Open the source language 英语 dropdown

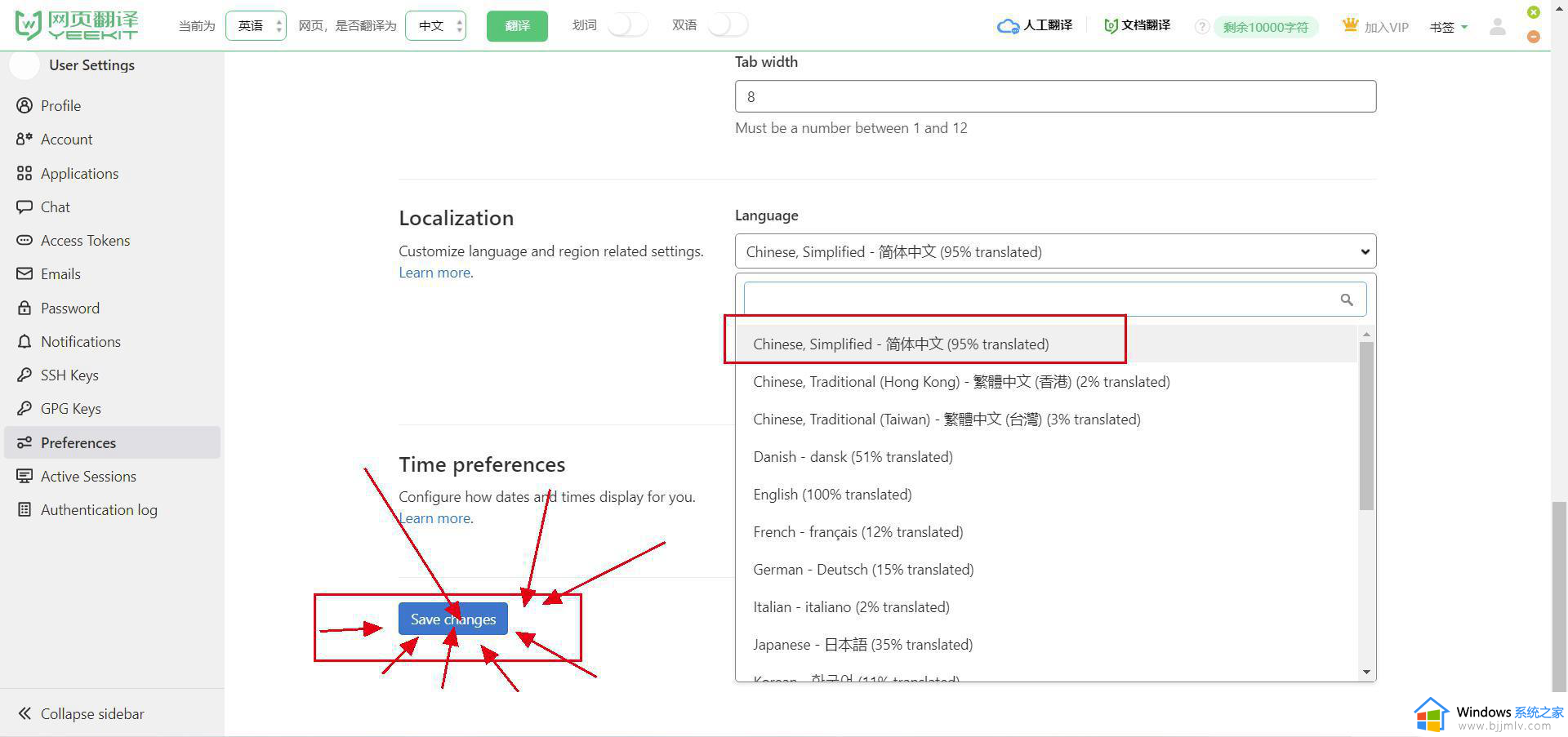[x=256, y=26]
